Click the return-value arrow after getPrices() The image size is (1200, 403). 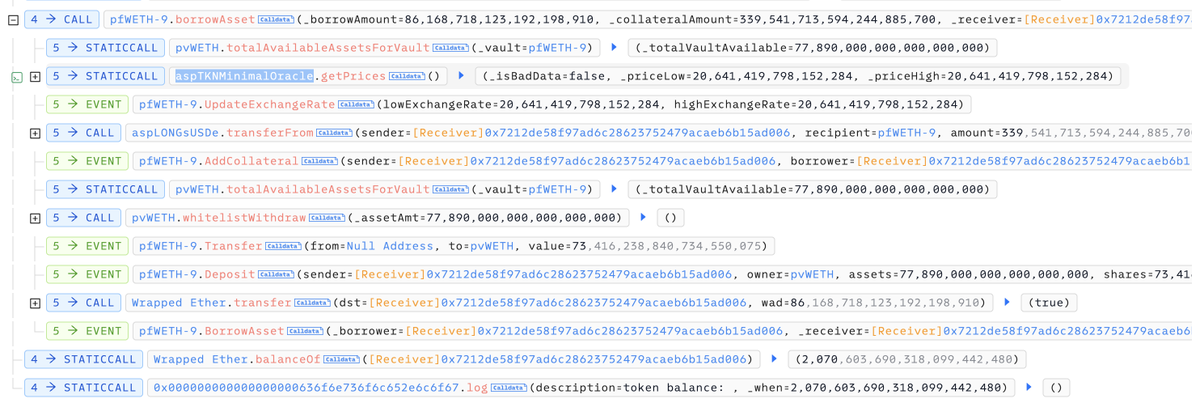point(461,76)
